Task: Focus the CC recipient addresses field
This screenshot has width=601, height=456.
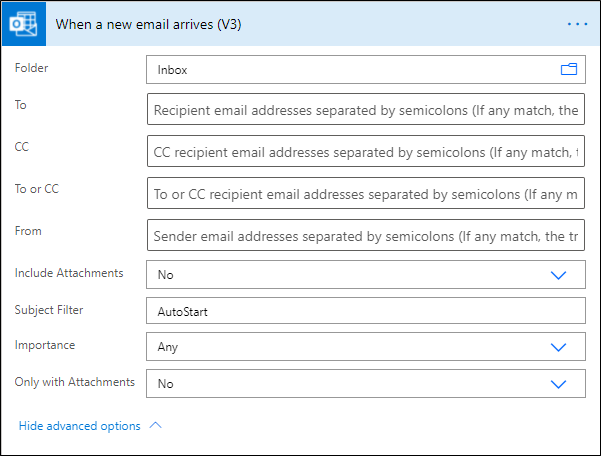Action: coord(365,152)
